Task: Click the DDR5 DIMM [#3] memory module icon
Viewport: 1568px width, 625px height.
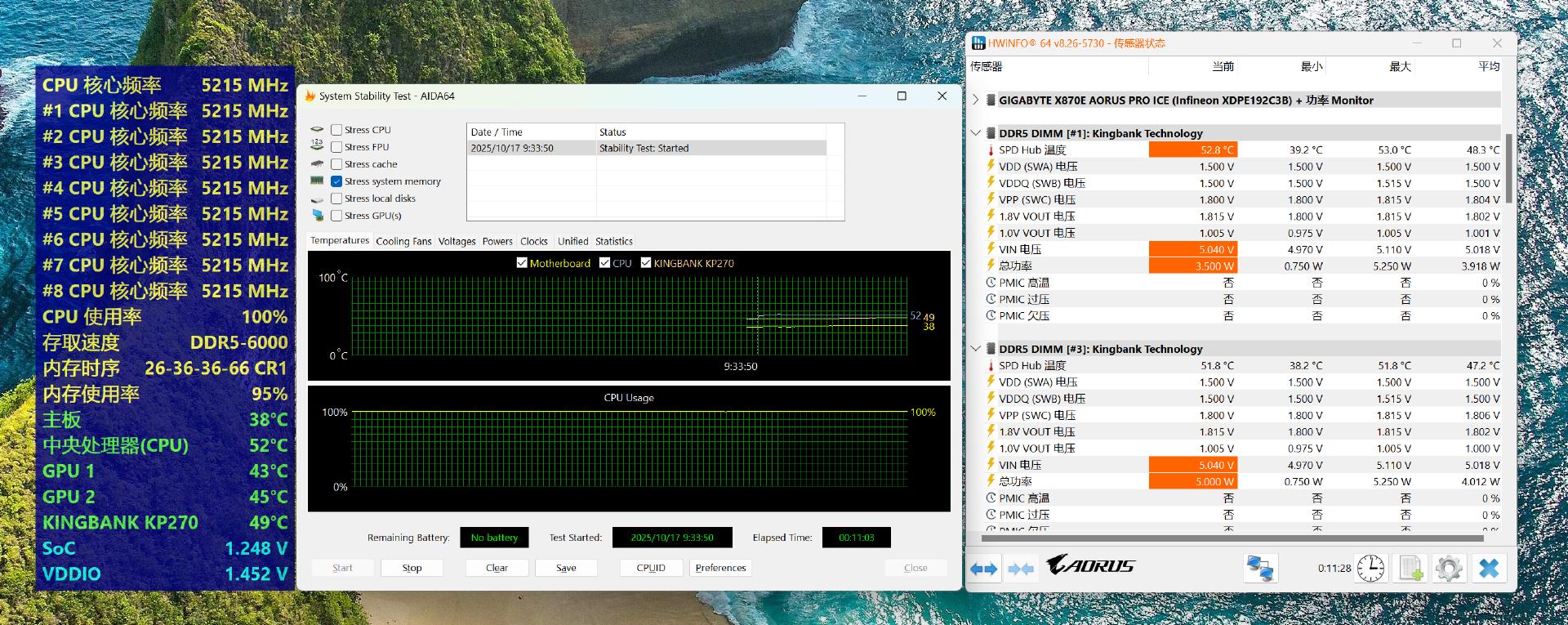Action: (989, 349)
